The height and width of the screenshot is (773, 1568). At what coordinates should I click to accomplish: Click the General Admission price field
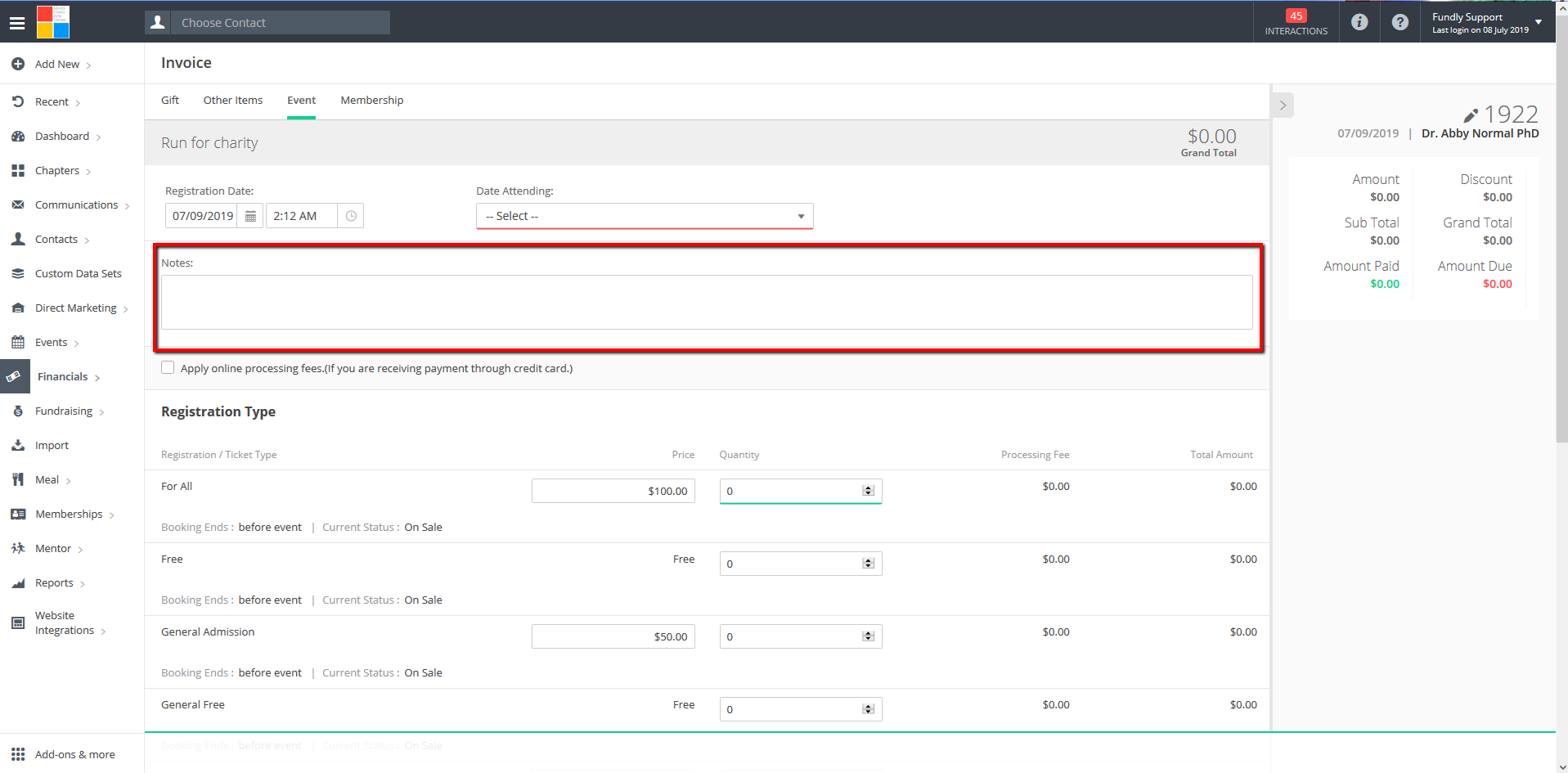click(x=613, y=636)
